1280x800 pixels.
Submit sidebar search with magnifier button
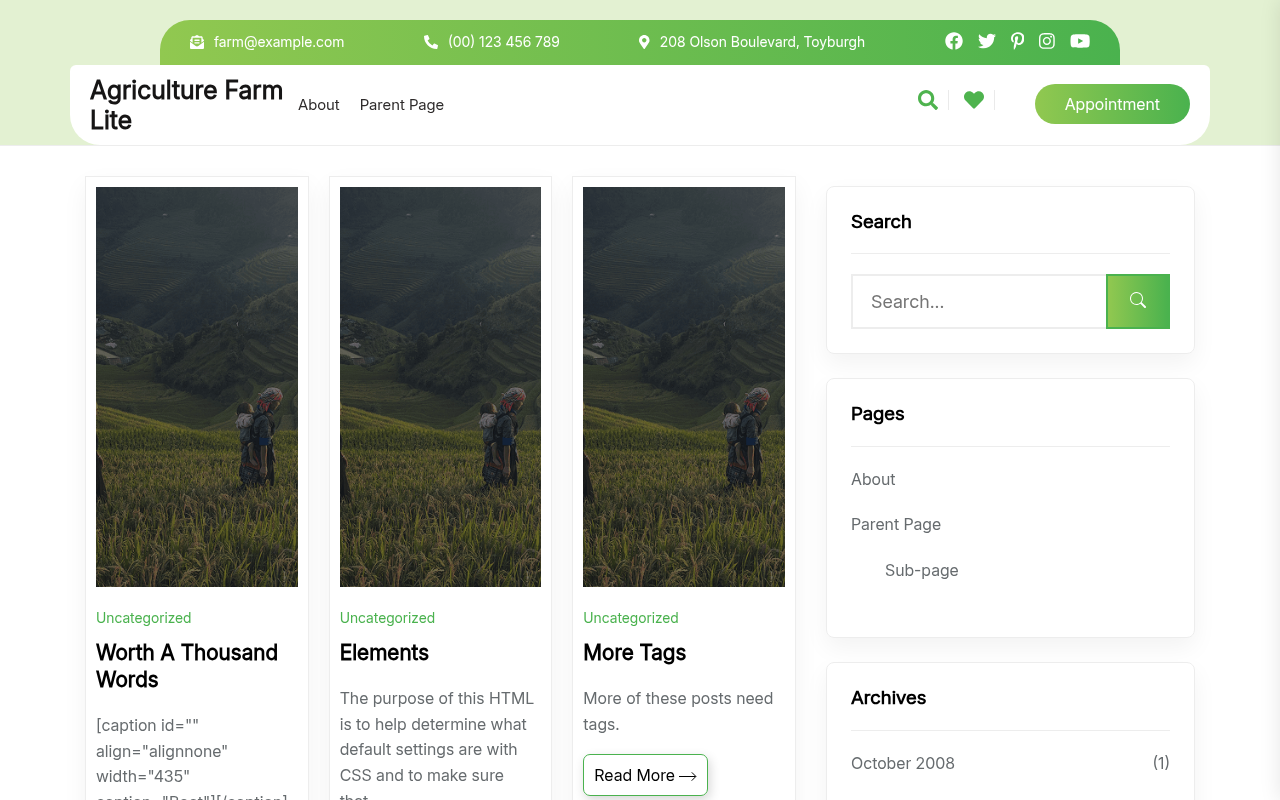coord(1138,301)
